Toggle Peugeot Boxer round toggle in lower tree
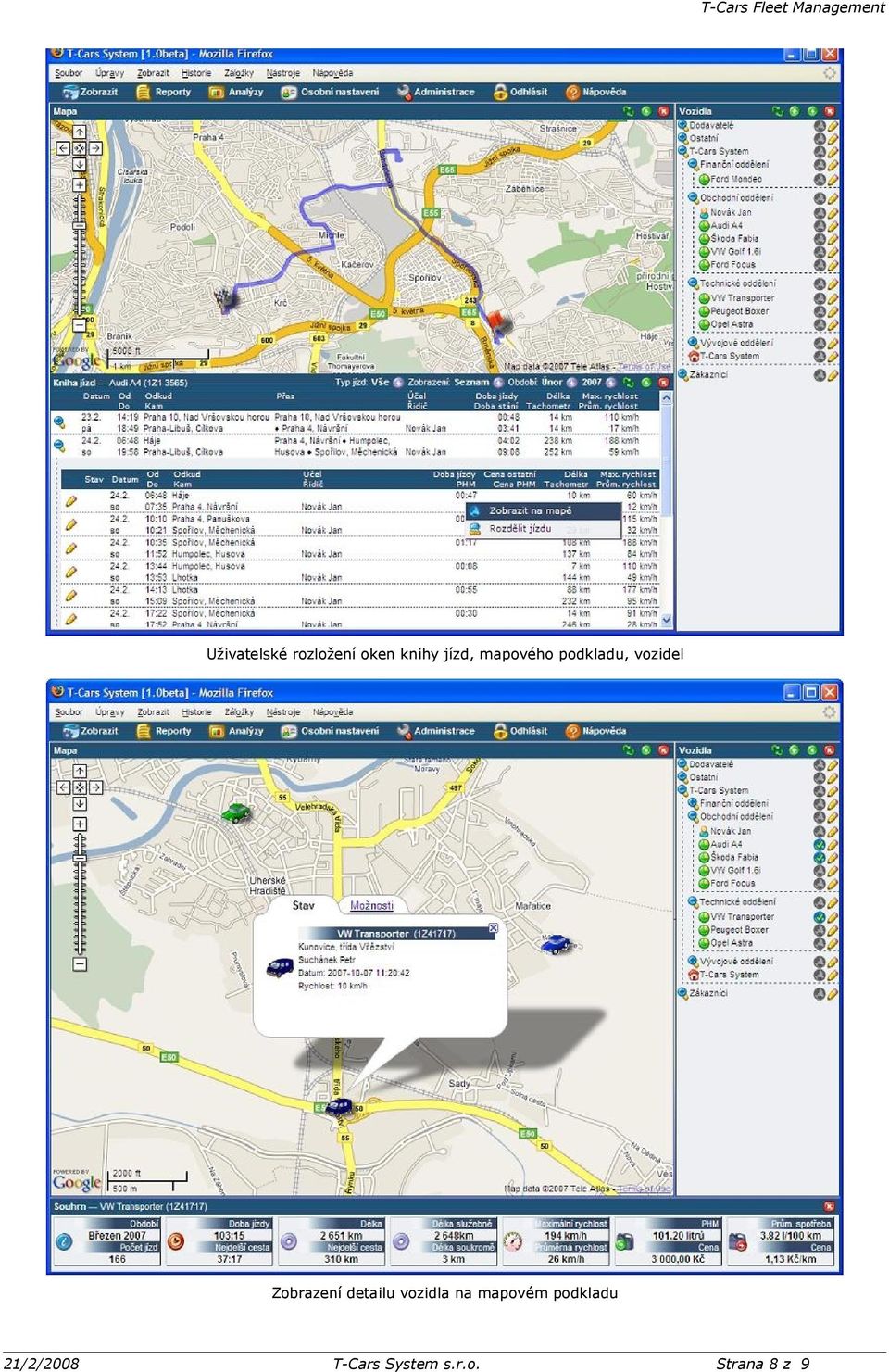The height and width of the screenshot is (1372, 889). click(820, 930)
